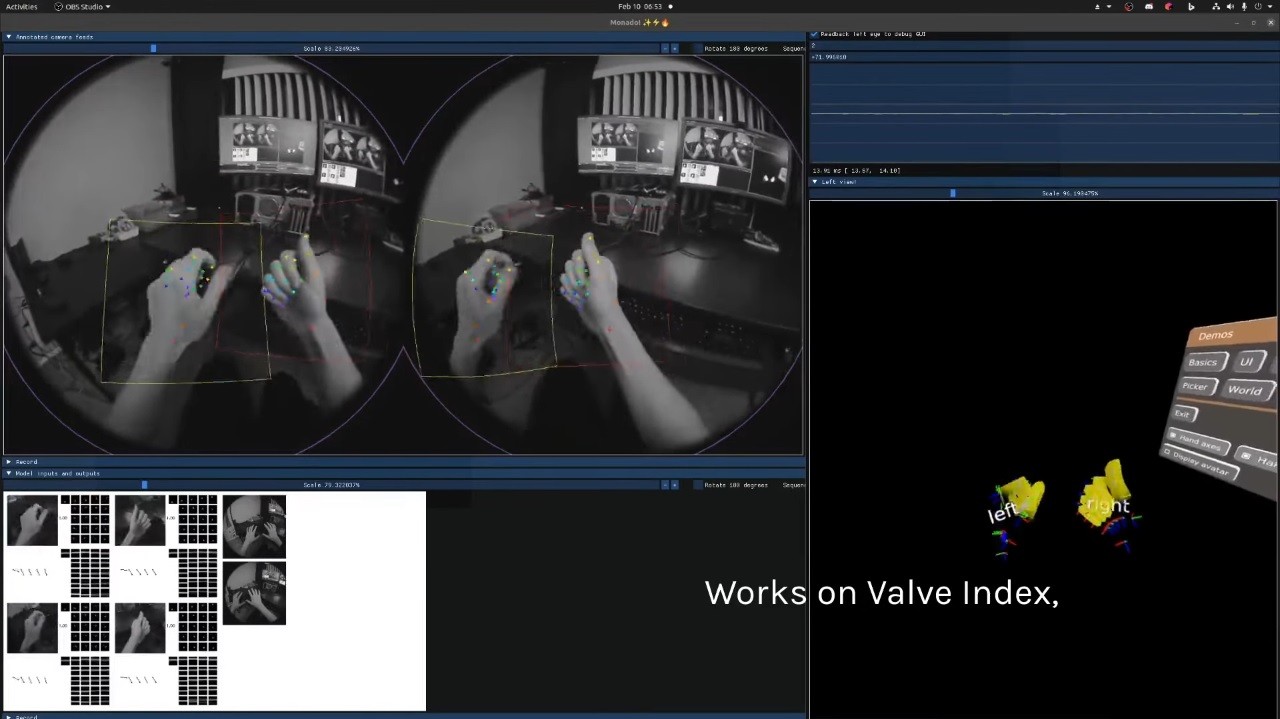1280x719 pixels.
Task: Click the red recording tray icon
Action: pyautogui.click(x=1168, y=7)
